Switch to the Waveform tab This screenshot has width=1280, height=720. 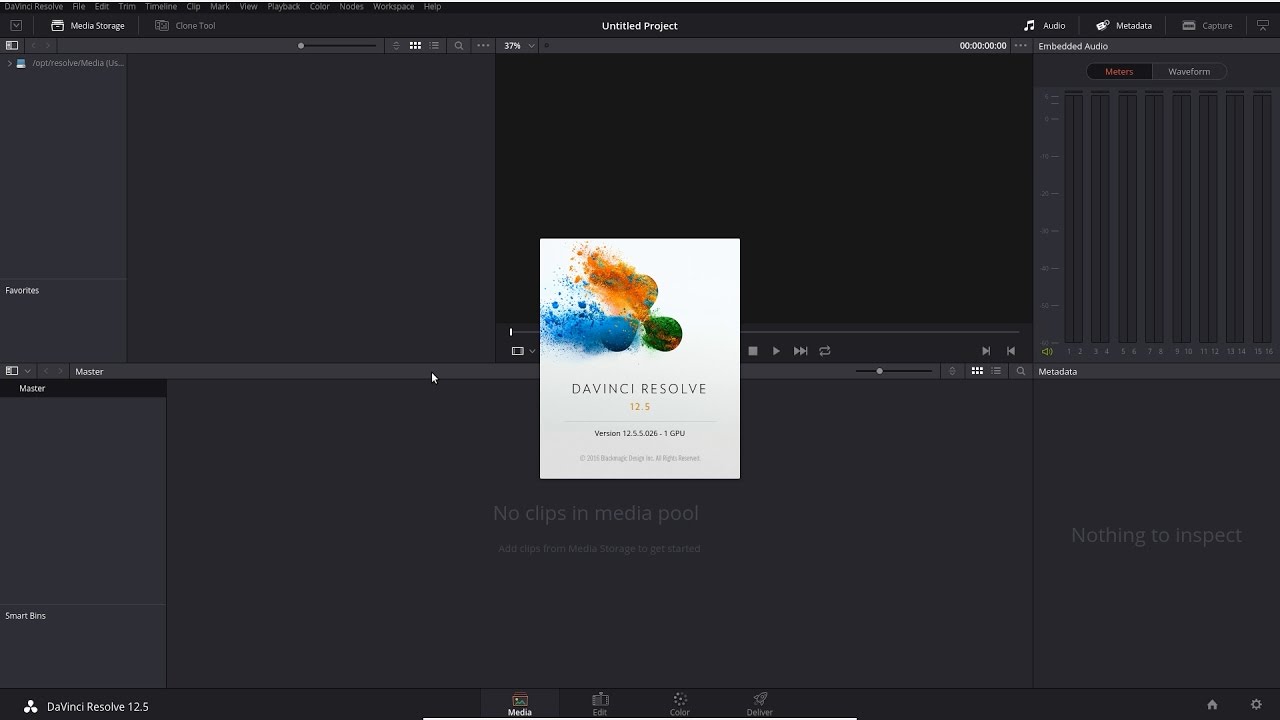1189,71
